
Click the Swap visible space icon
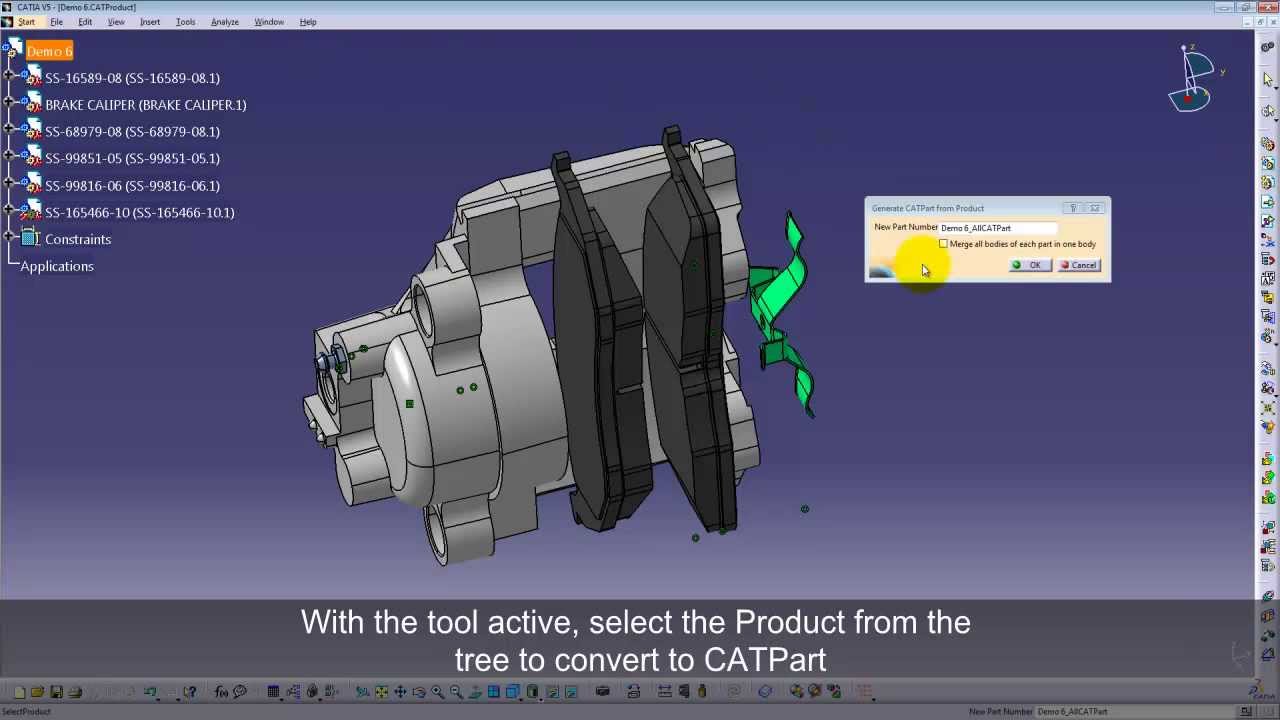[571, 691]
